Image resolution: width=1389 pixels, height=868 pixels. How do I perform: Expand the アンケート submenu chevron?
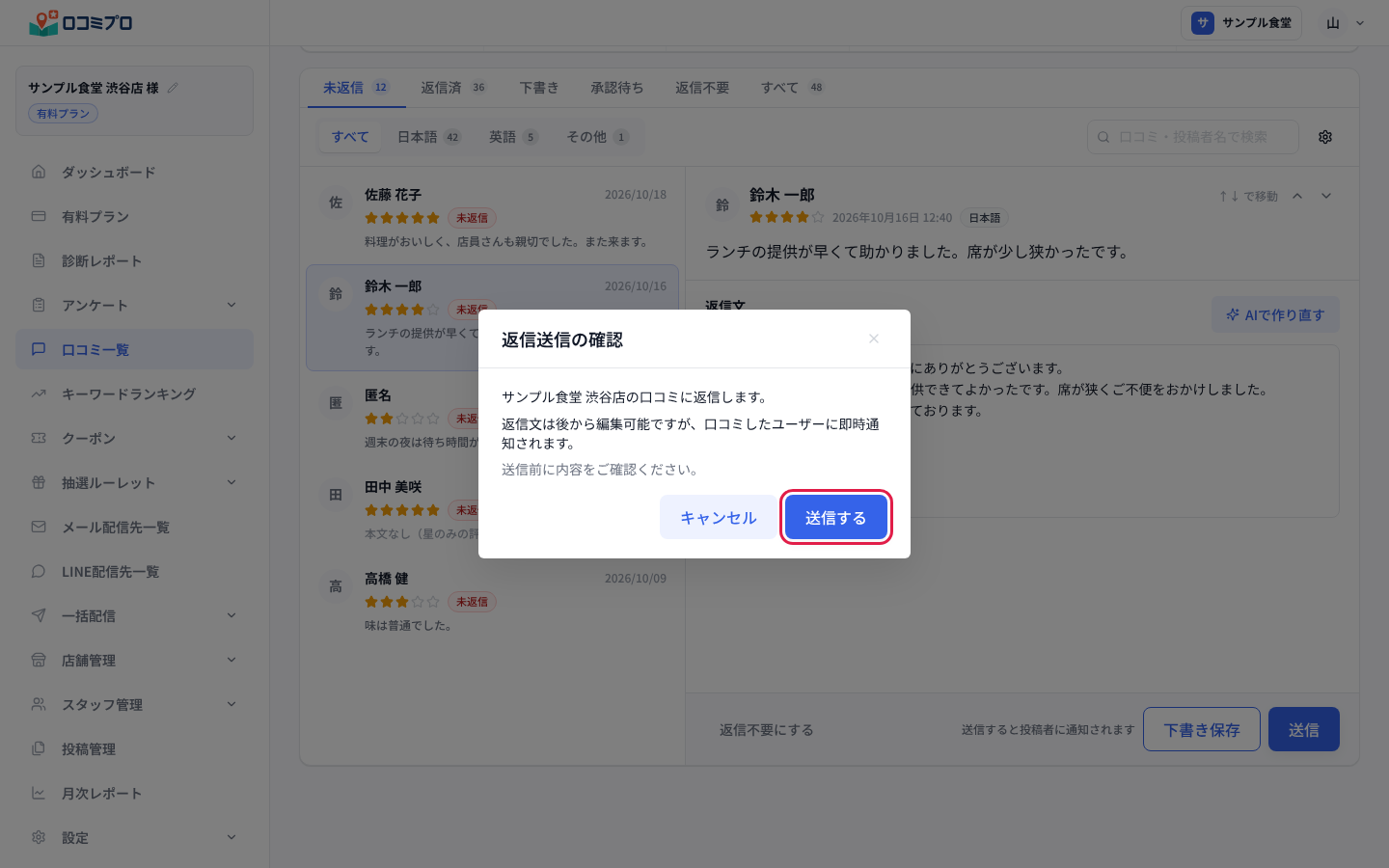click(x=231, y=305)
